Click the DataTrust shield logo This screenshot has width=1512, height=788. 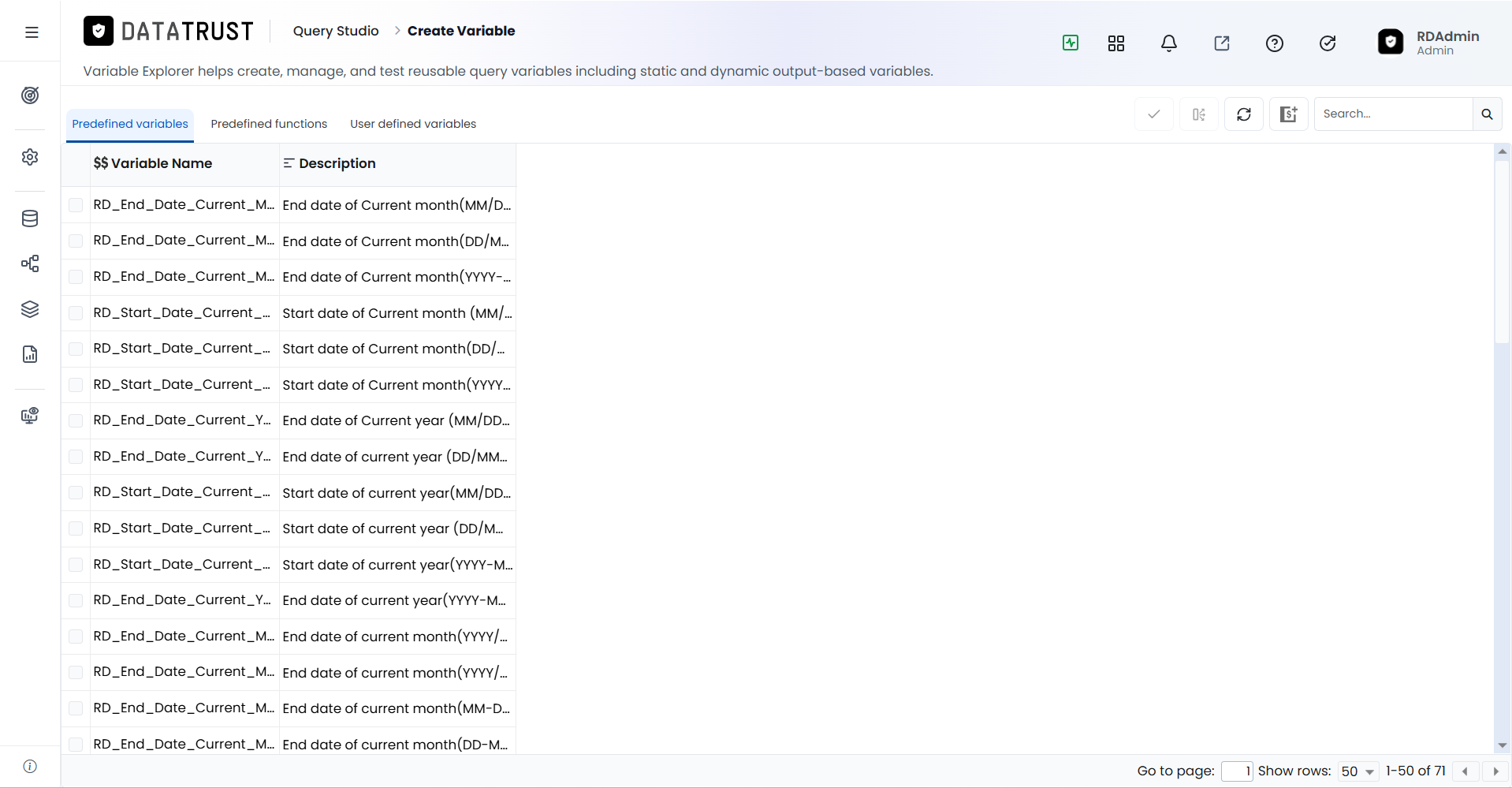coord(99,31)
